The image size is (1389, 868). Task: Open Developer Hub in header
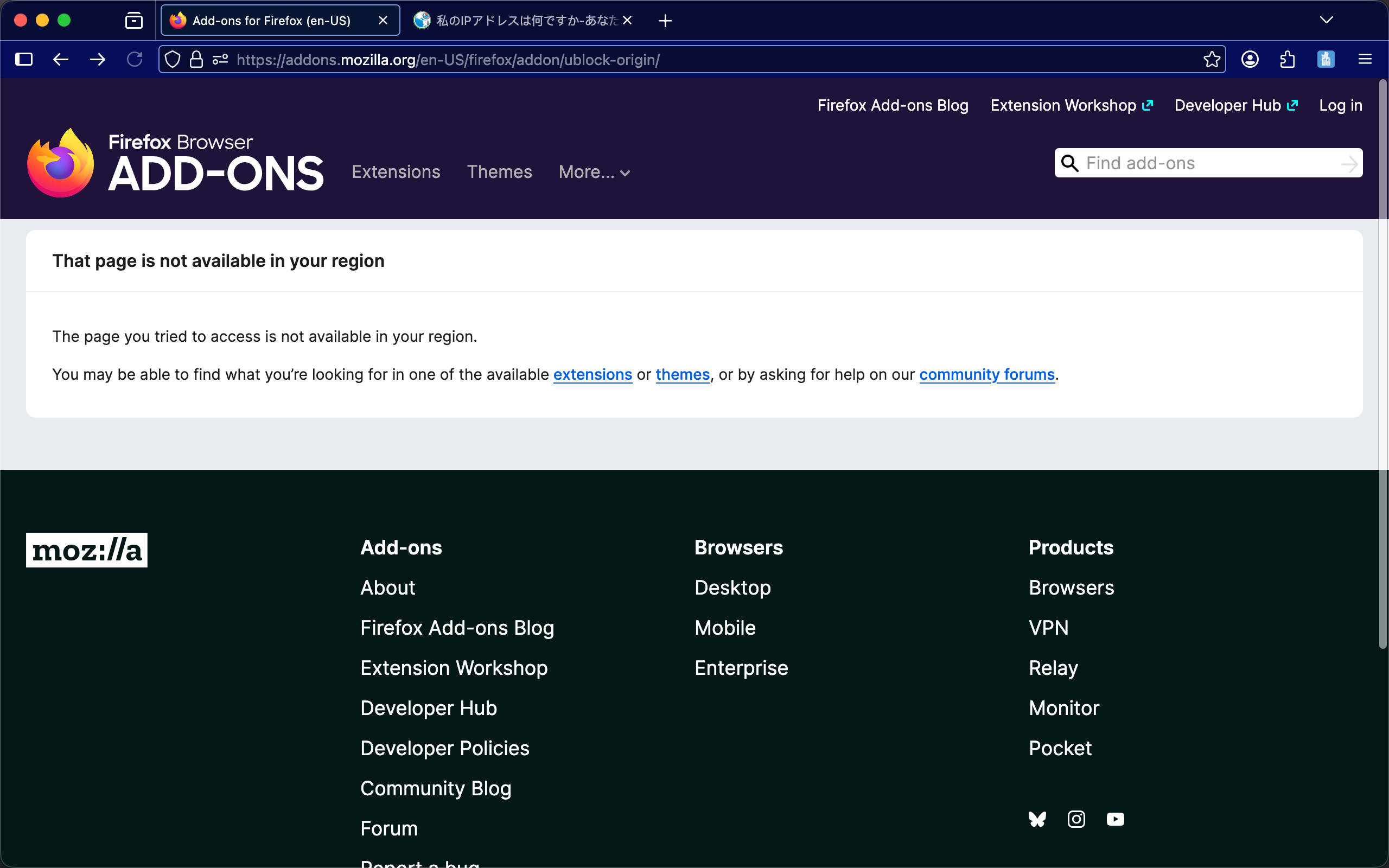(1236, 106)
